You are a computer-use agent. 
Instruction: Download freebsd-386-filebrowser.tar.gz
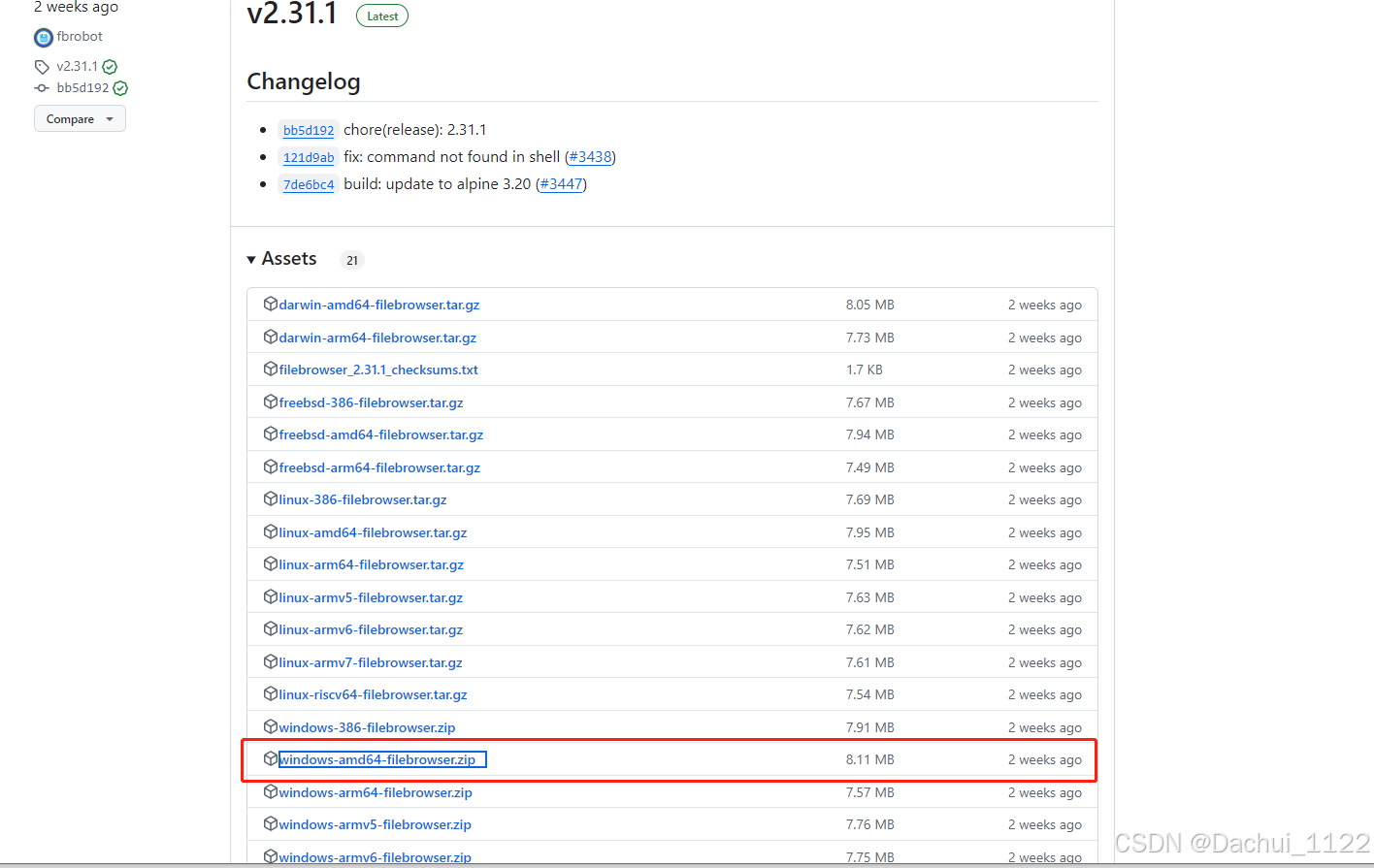pos(370,402)
